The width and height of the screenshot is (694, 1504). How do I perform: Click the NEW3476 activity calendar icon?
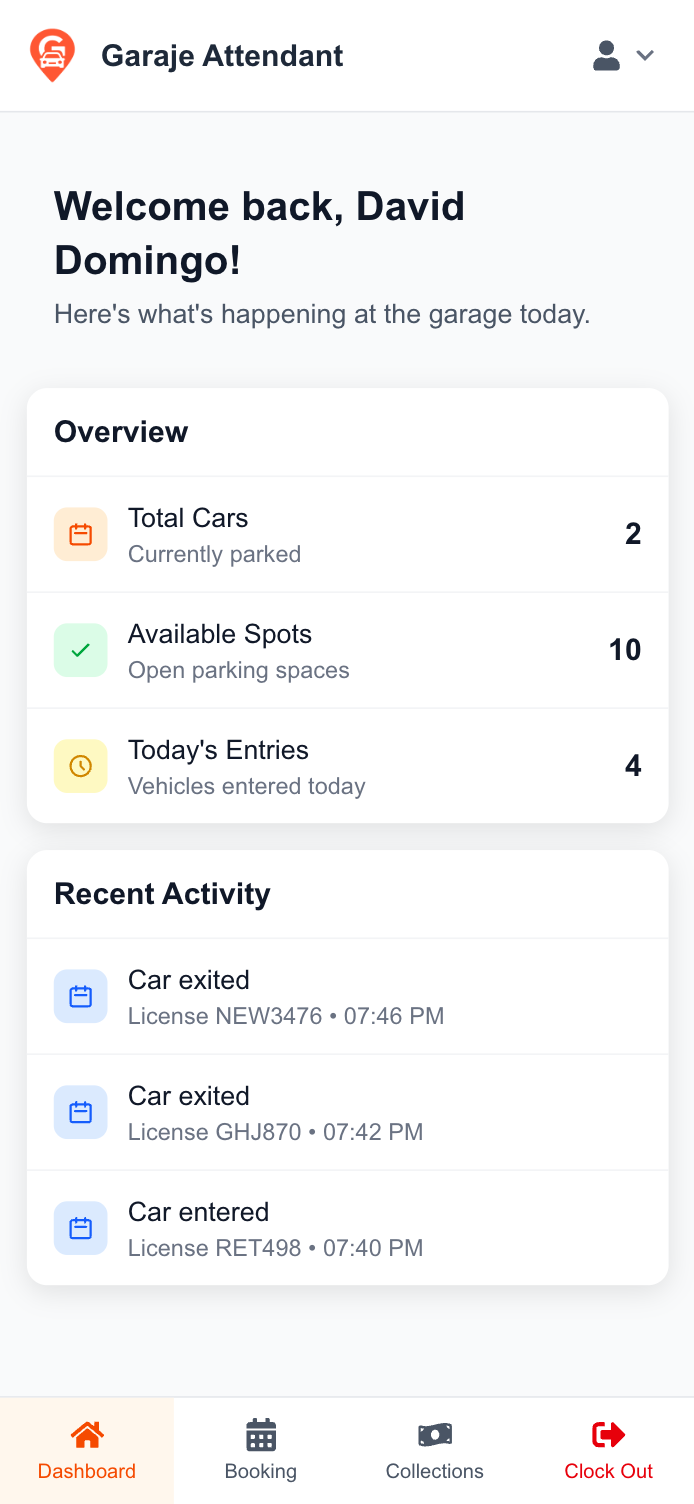81,996
